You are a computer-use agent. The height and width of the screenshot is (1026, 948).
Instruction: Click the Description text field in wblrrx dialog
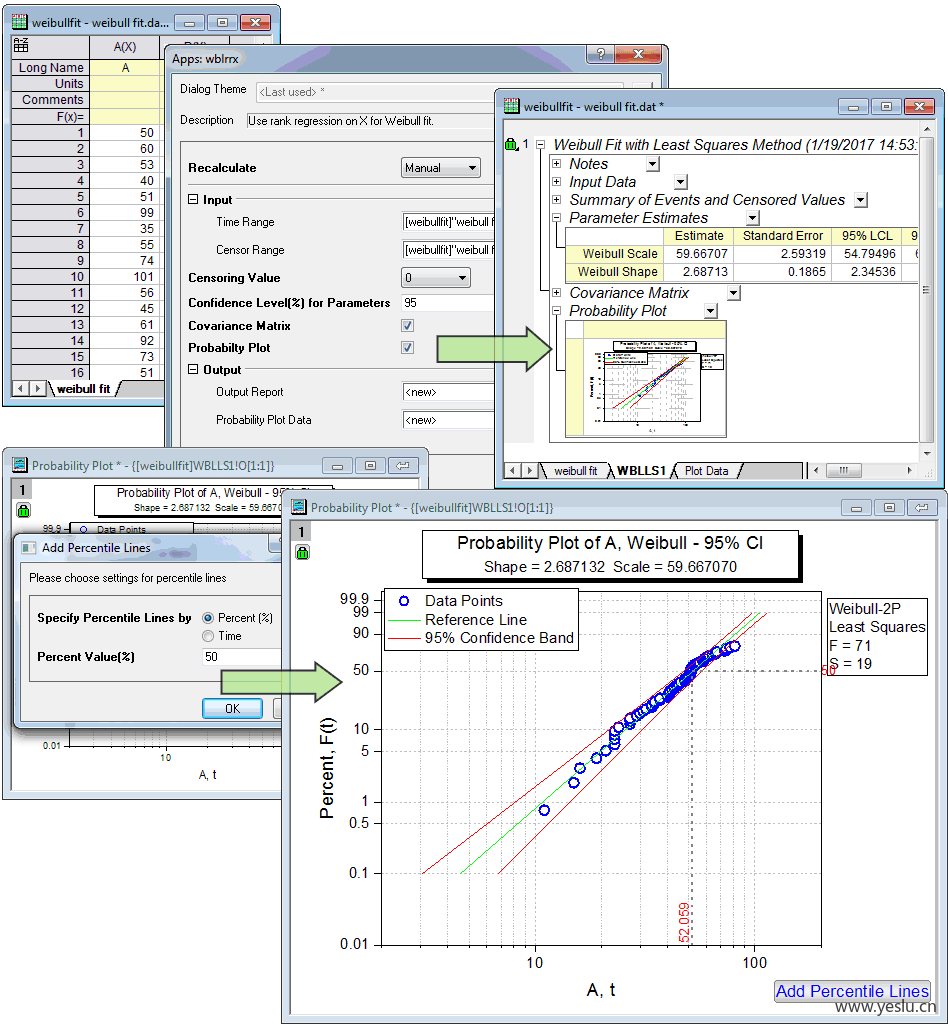tap(370, 121)
